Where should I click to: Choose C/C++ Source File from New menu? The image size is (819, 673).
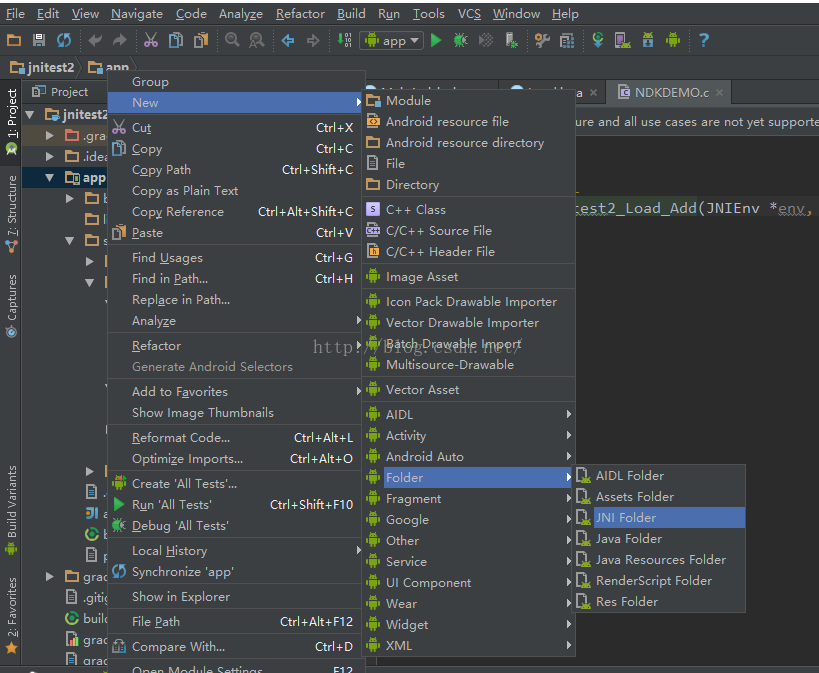pos(438,230)
